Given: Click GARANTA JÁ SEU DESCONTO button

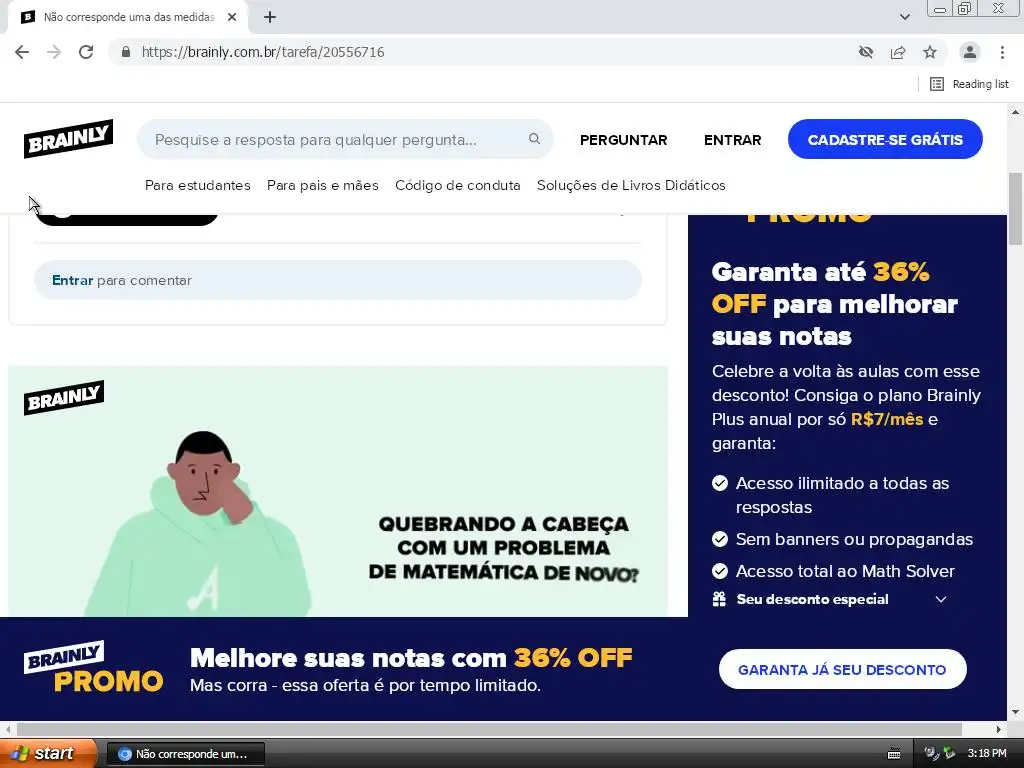Looking at the screenshot, I should [842, 669].
